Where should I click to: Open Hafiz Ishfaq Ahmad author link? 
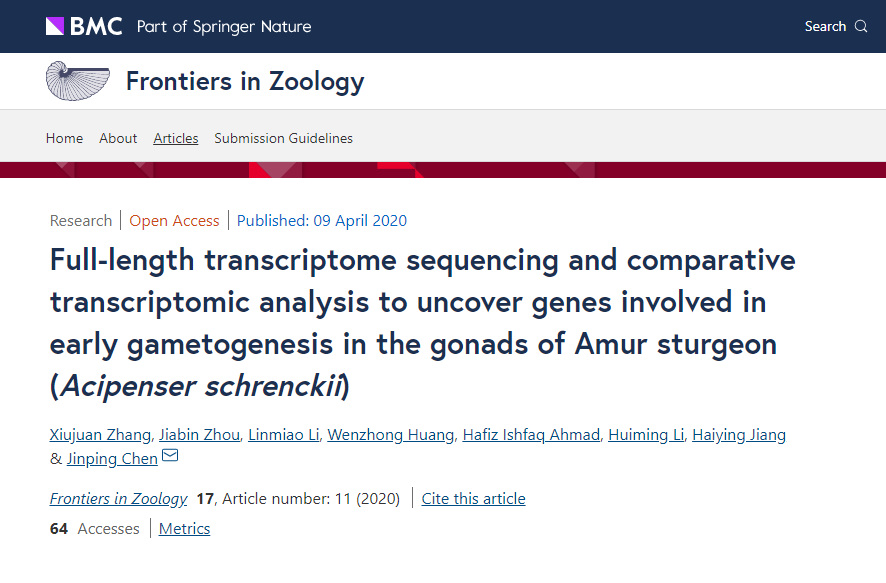531,434
